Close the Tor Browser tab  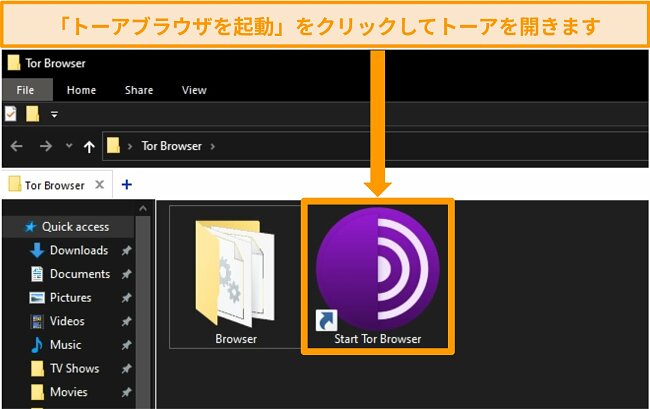click(99, 184)
